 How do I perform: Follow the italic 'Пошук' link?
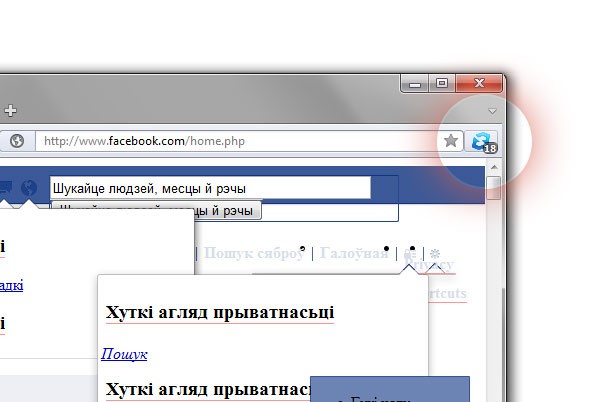coord(124,354)
